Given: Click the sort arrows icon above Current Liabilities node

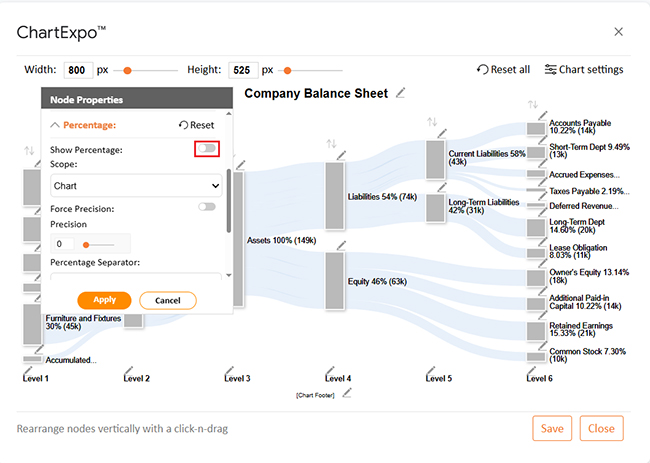Looking at the screenshot, I should [432, 122].
